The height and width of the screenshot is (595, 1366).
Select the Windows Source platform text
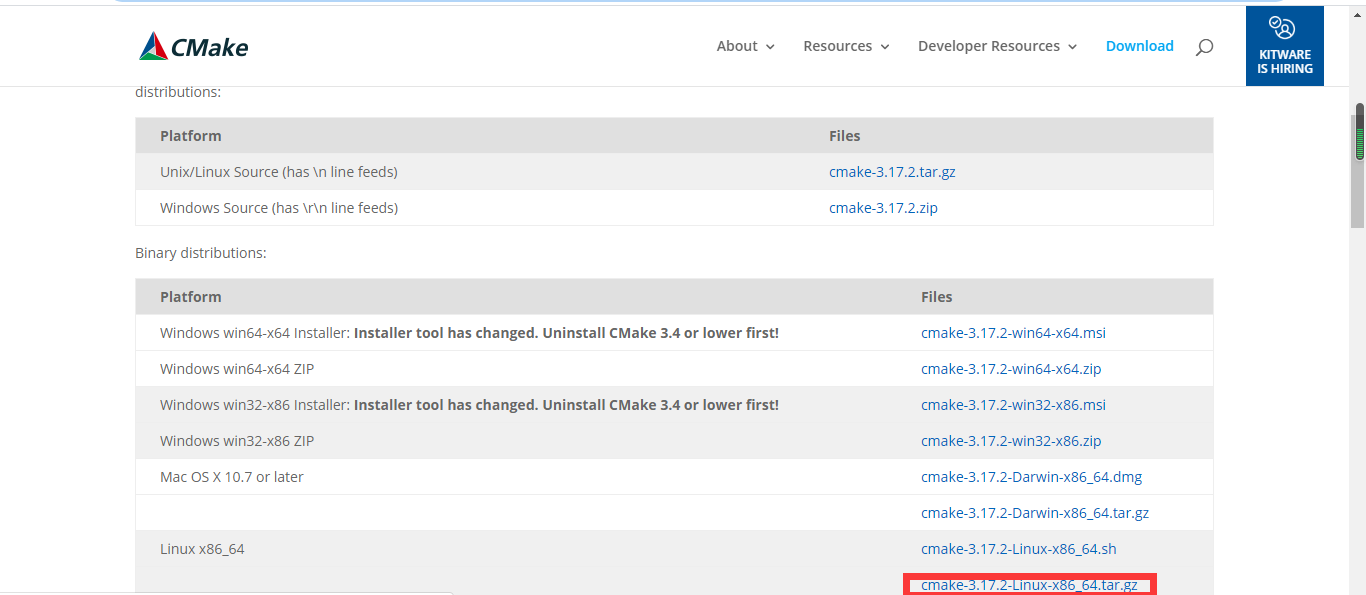(x=279, y=208)
